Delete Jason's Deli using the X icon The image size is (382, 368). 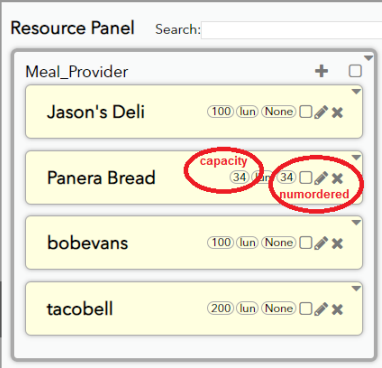tap(337, 113)
